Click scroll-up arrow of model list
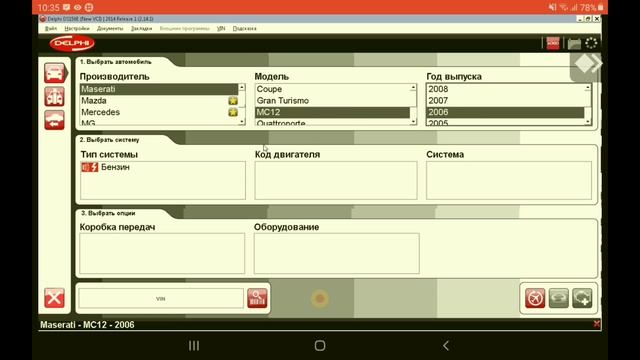 tap(413, 87)
